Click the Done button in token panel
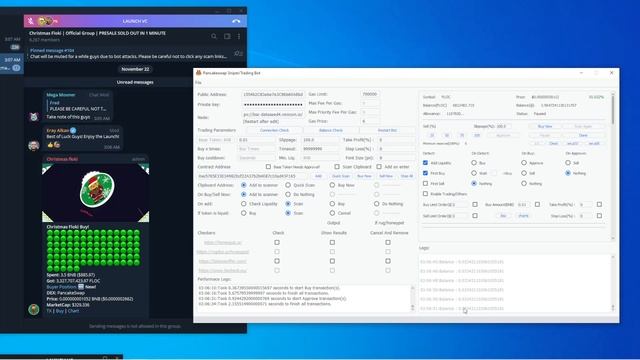Screen dimensions: 640x360 click(583, 135)
